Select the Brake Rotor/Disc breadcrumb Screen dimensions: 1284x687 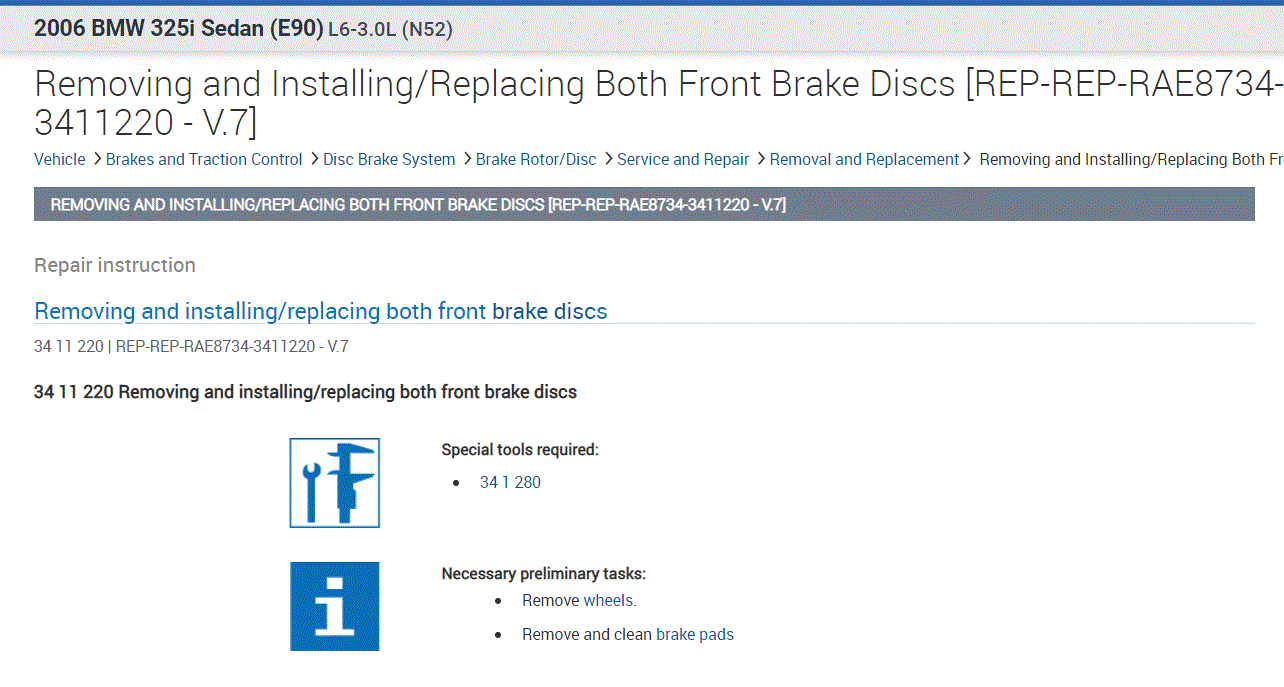pos(536,159)
